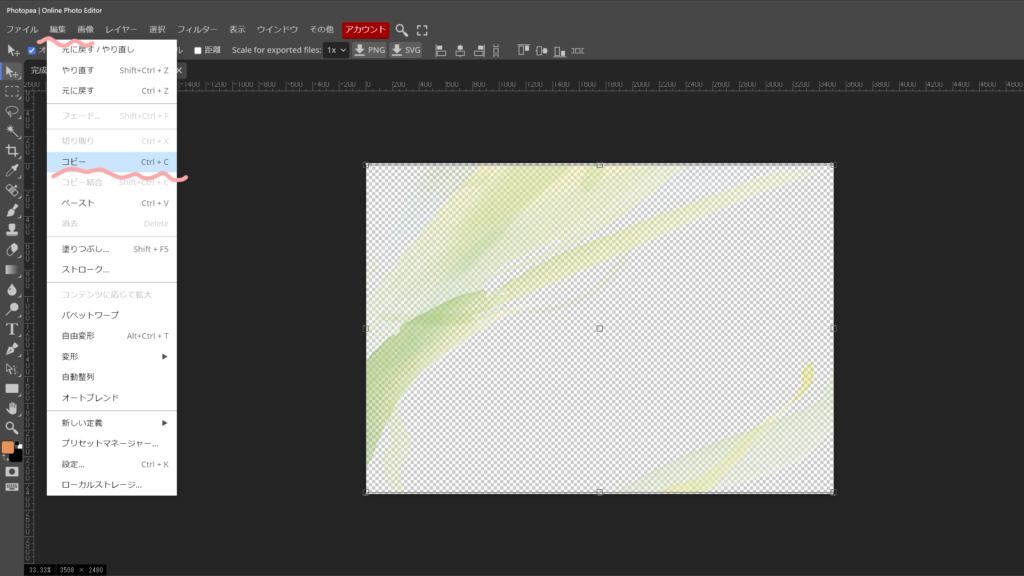Expand the 新しい定義 submenu

[x=112, y=423]
